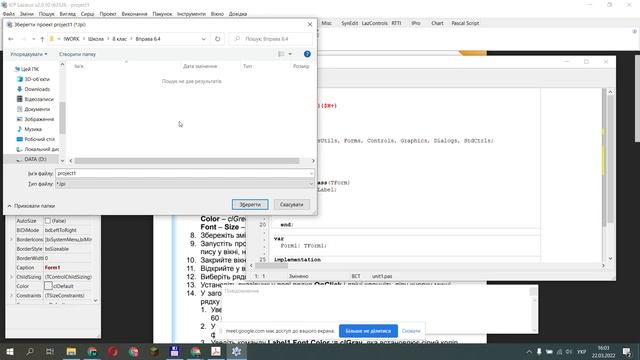Viewport: 640px width, 360px height.
Task: Click the Caption property value Form1
Action: click(52, 267)
